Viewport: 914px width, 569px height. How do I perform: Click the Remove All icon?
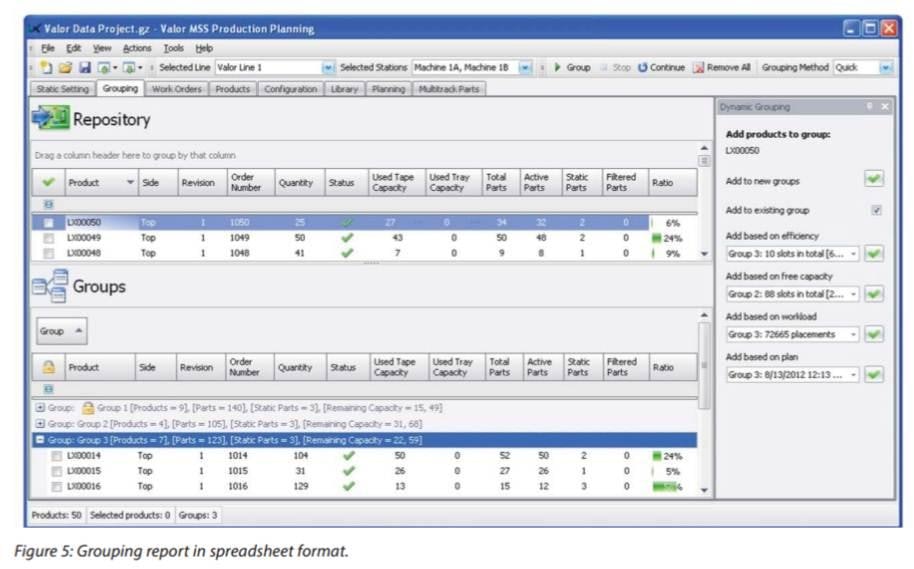point(699,68)
